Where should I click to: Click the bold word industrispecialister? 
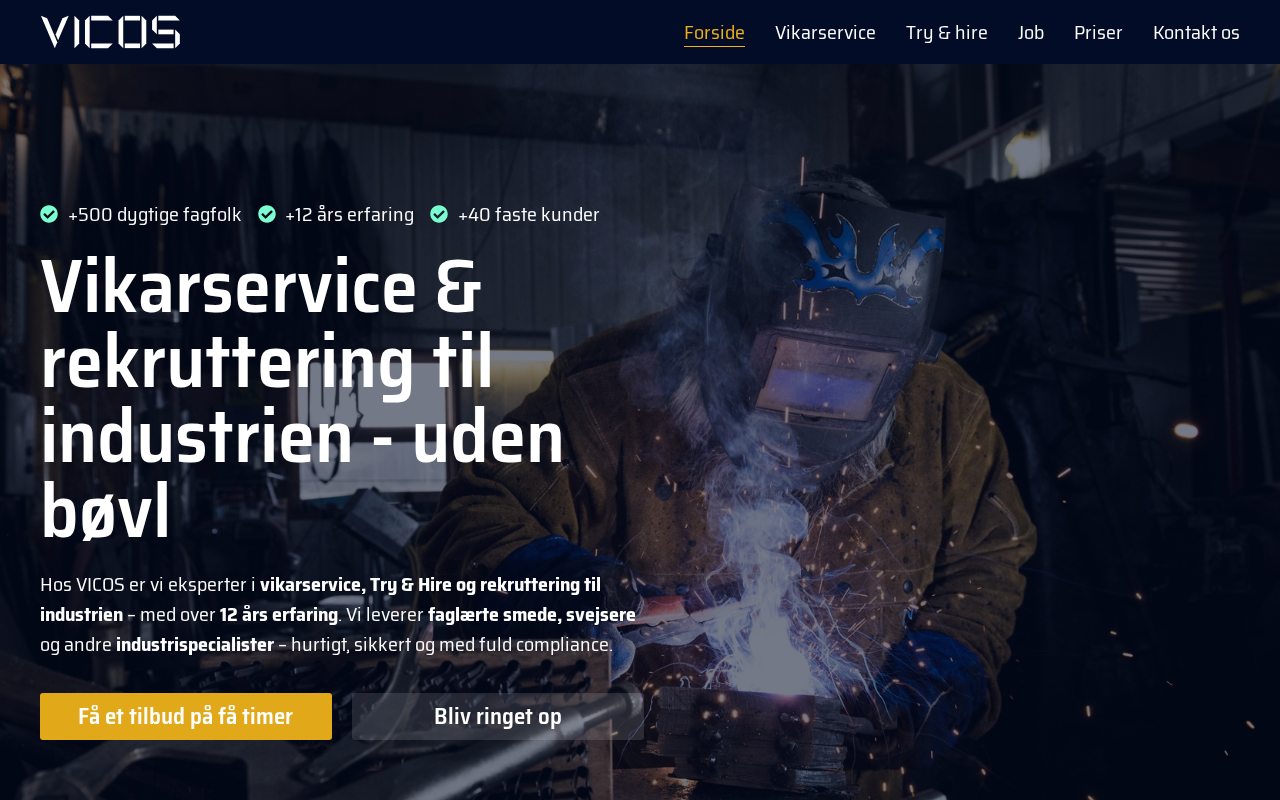195,644
